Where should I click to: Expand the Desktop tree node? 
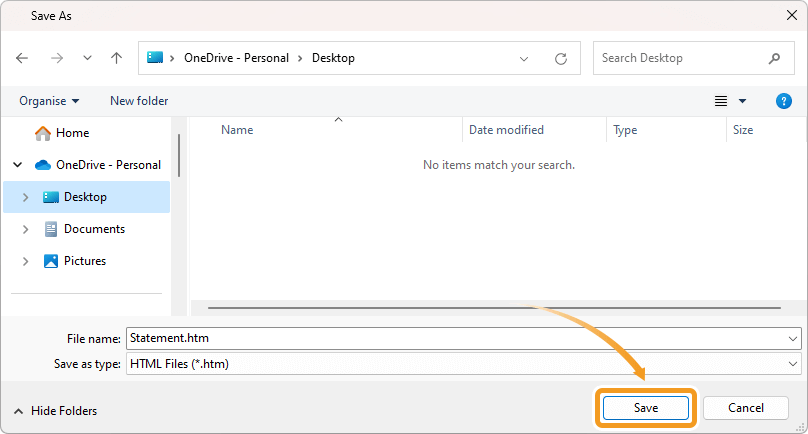click(25, 197)
